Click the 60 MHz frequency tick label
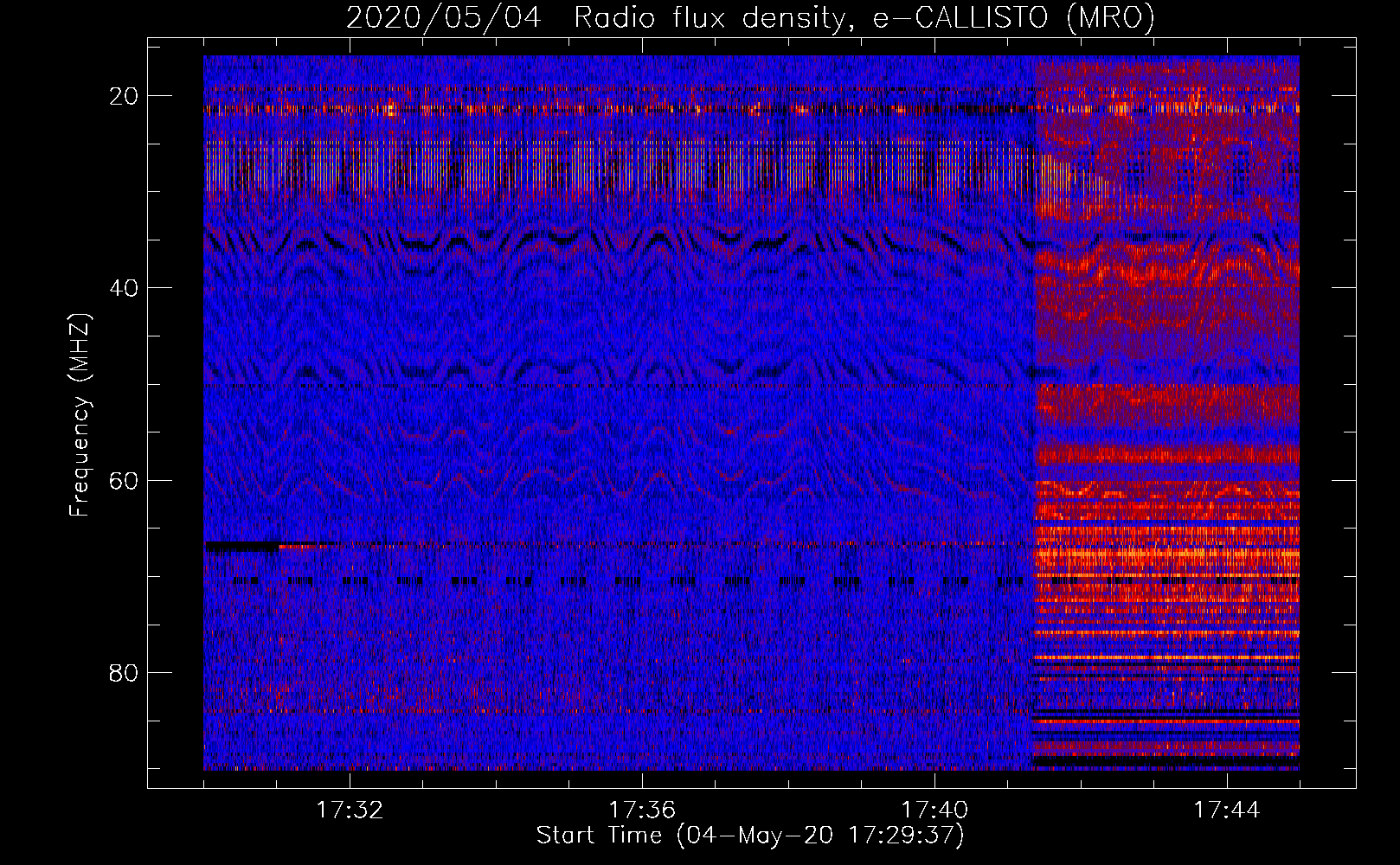This screenshot has width=1400, height=865. pos(124,480)
